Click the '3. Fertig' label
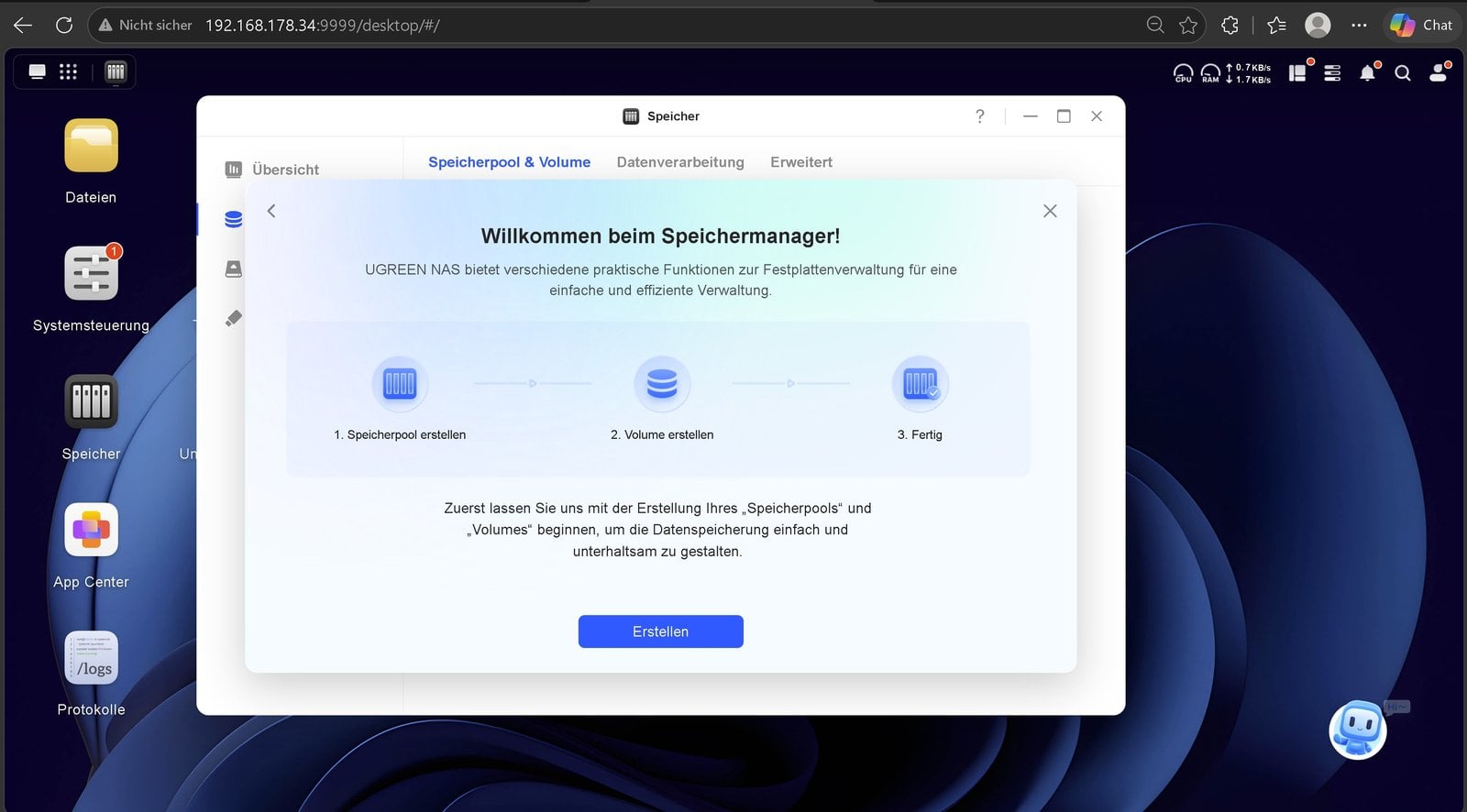 [920, 434]
